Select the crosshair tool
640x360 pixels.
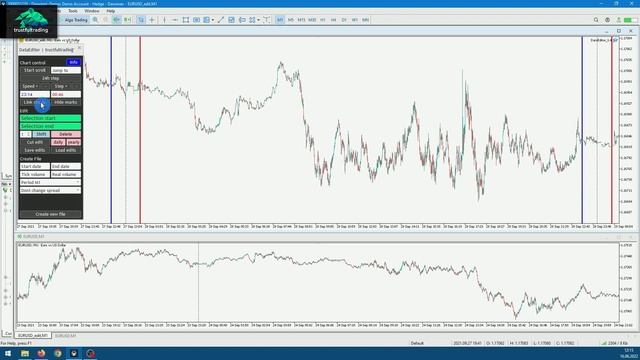(152, 20)
